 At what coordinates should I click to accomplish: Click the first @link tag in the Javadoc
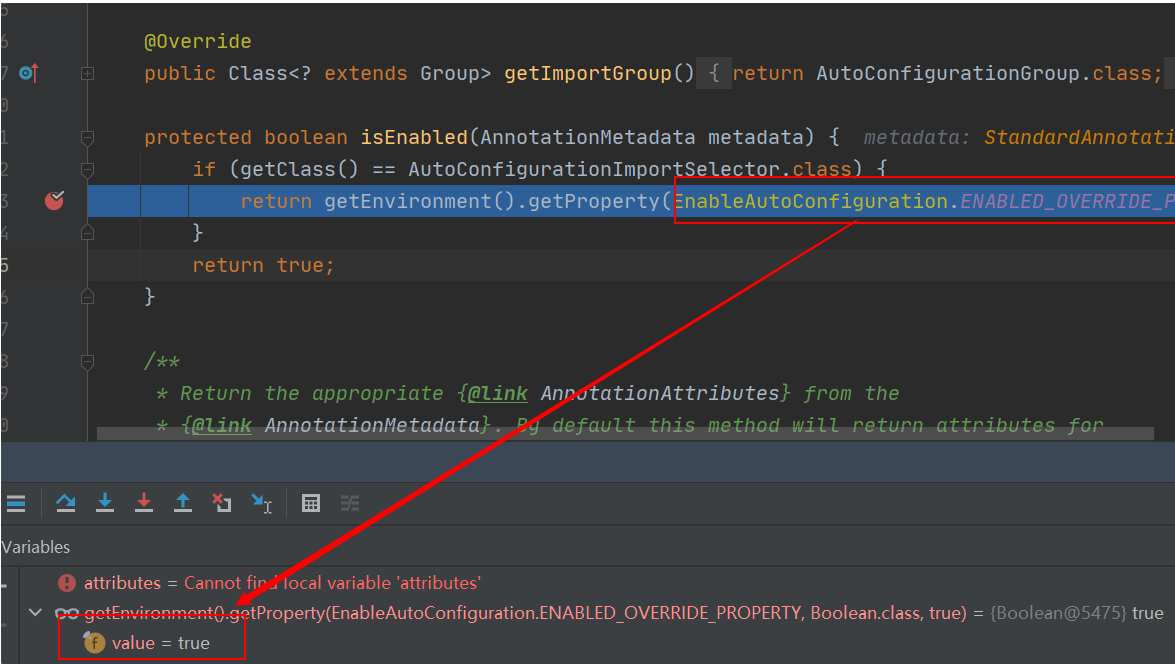498,393
